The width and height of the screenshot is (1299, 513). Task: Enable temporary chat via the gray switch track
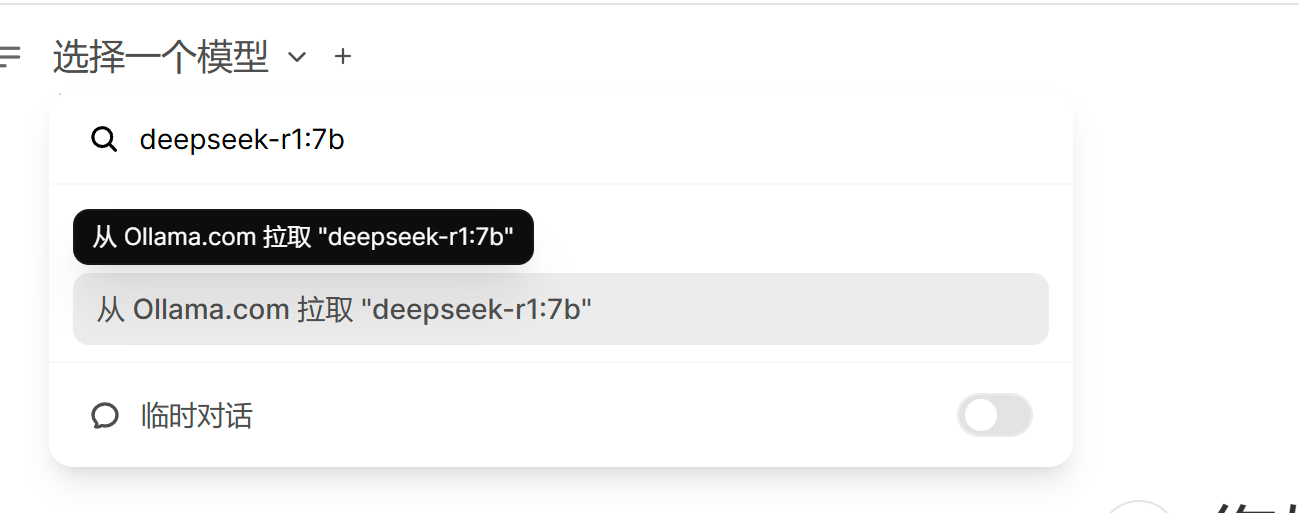click(994, 416)
